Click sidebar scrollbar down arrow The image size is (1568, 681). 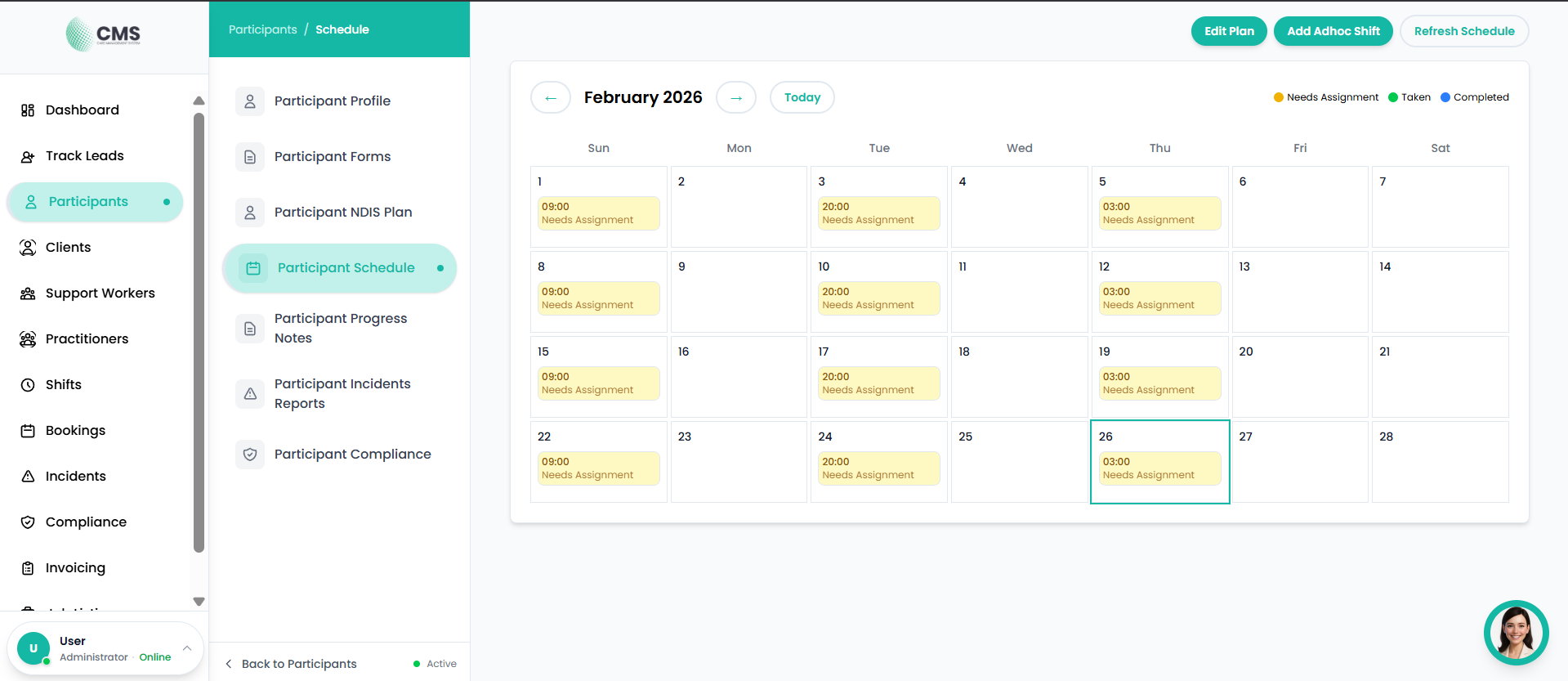[x=199, y=601]
